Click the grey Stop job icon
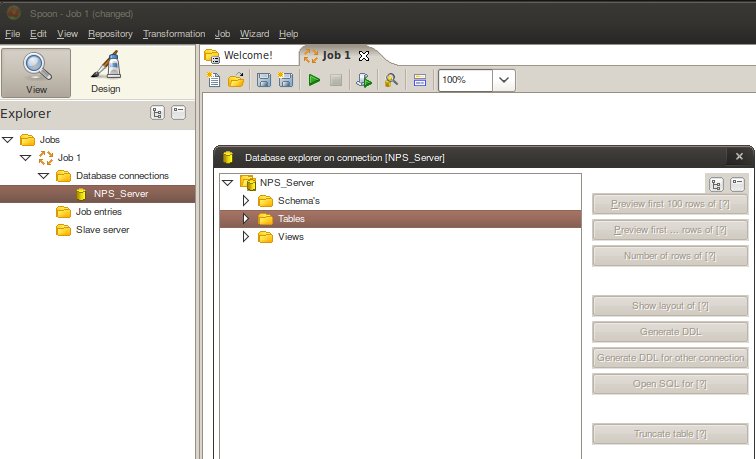The width and height of the screenshot is (756, 459). point(336,80)
